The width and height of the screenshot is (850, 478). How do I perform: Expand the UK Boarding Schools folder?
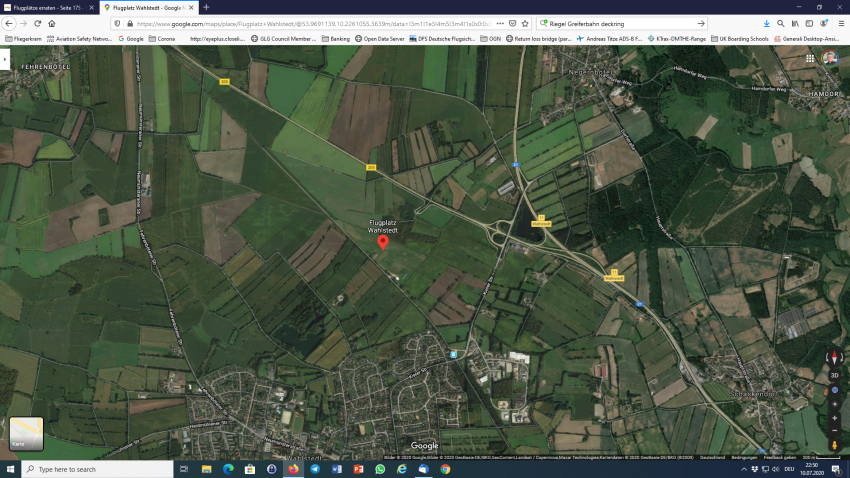tap(739, 38)
